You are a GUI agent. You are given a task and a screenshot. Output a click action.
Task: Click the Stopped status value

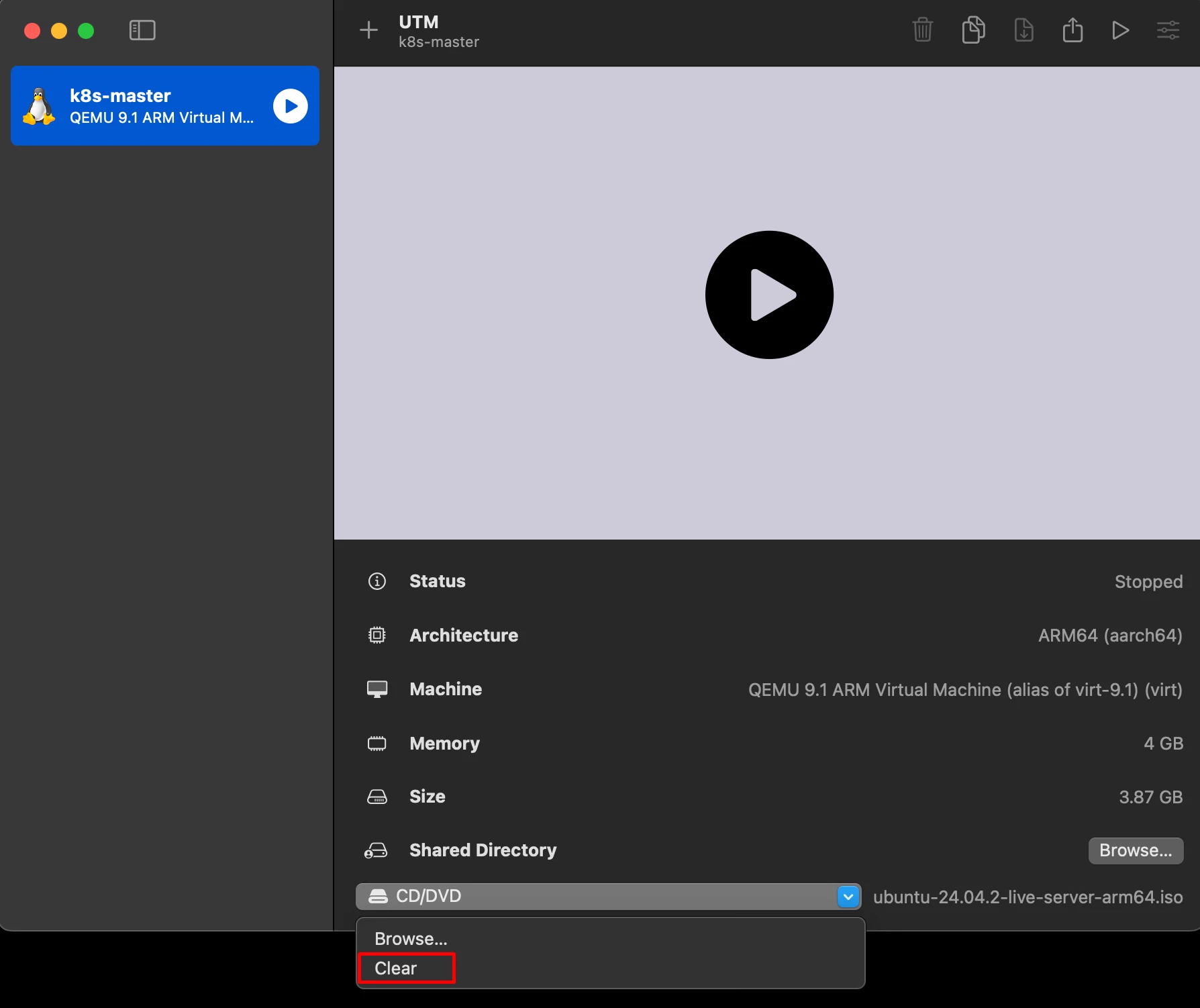tap(1149, 582)
